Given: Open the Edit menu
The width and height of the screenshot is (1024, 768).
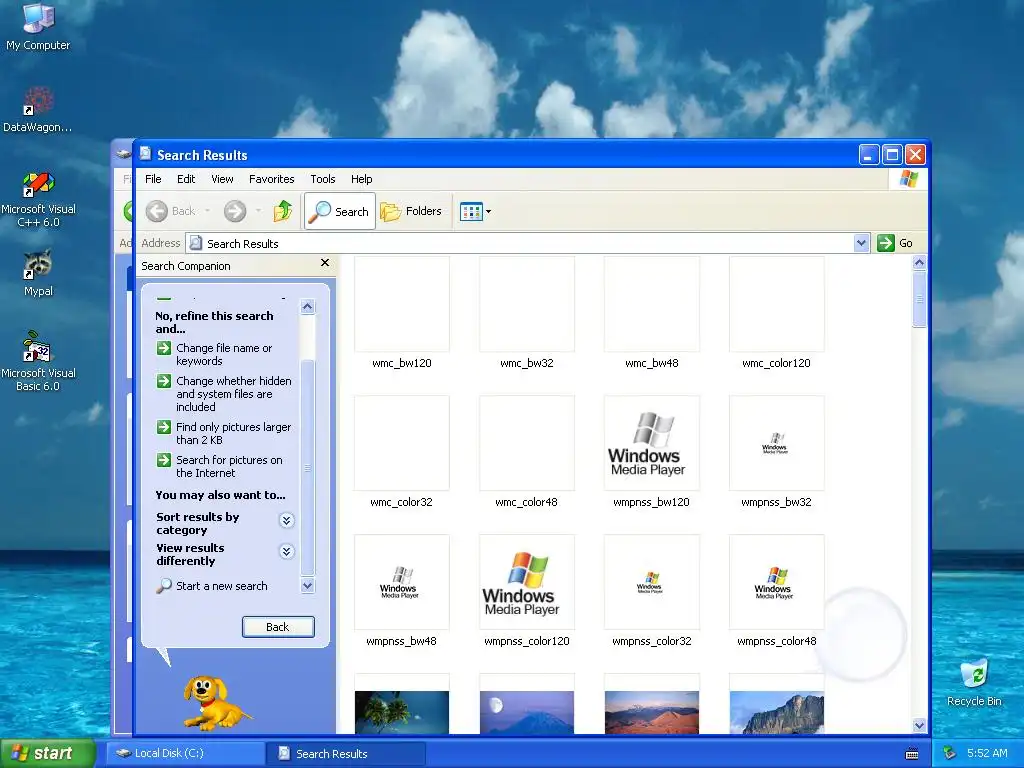Looking at the screenshot, I should coord(186,179).
